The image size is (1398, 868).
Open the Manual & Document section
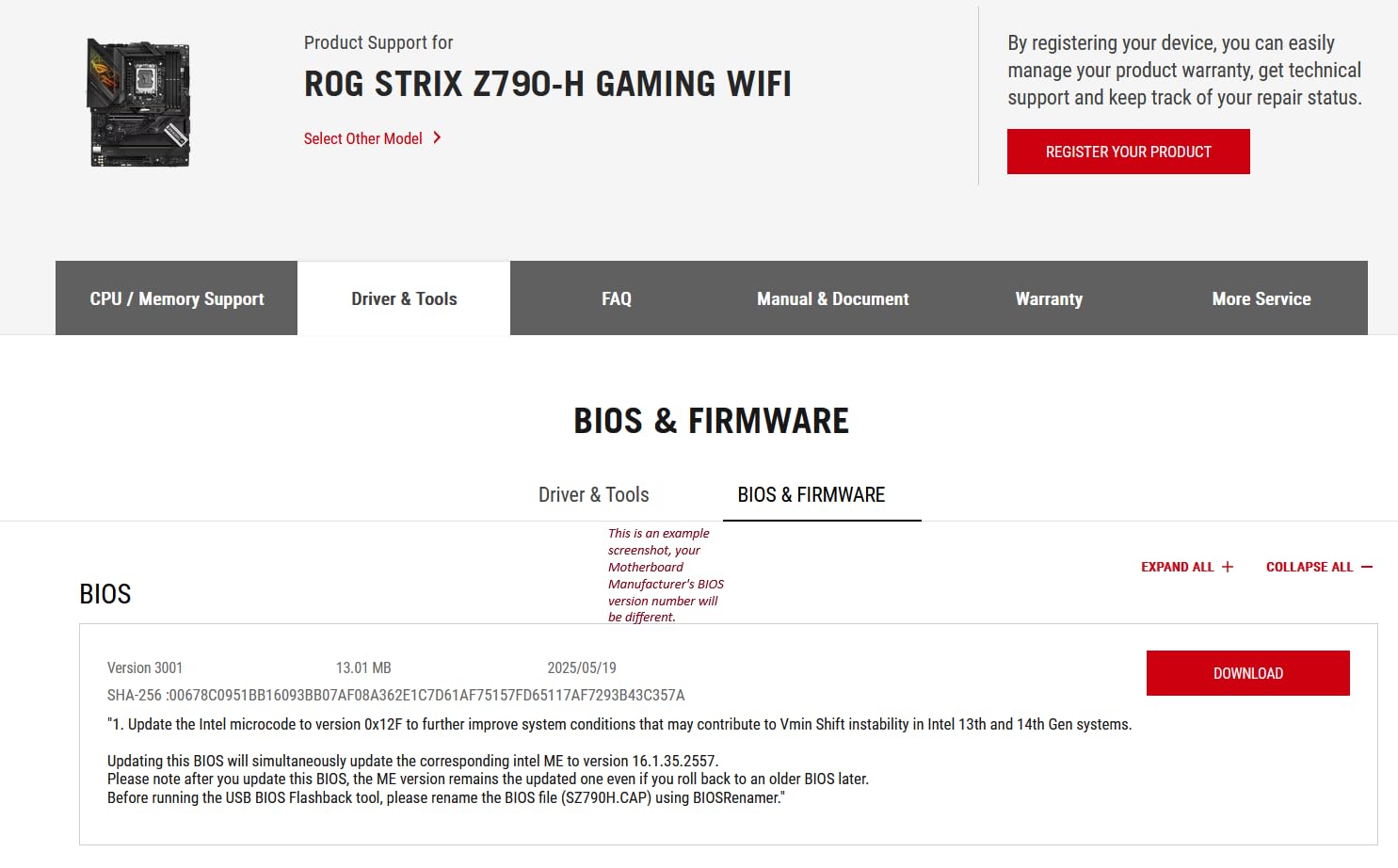tap(832, 298)
